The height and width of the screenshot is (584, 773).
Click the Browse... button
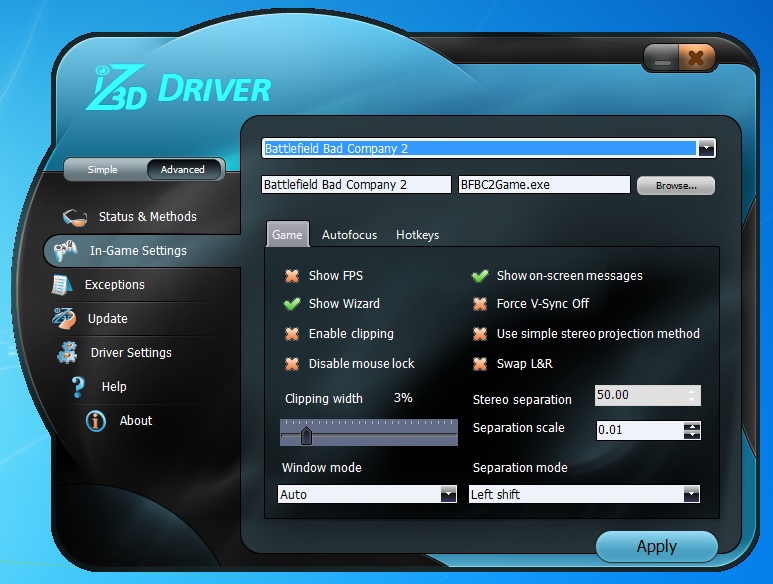pos(676,186)
